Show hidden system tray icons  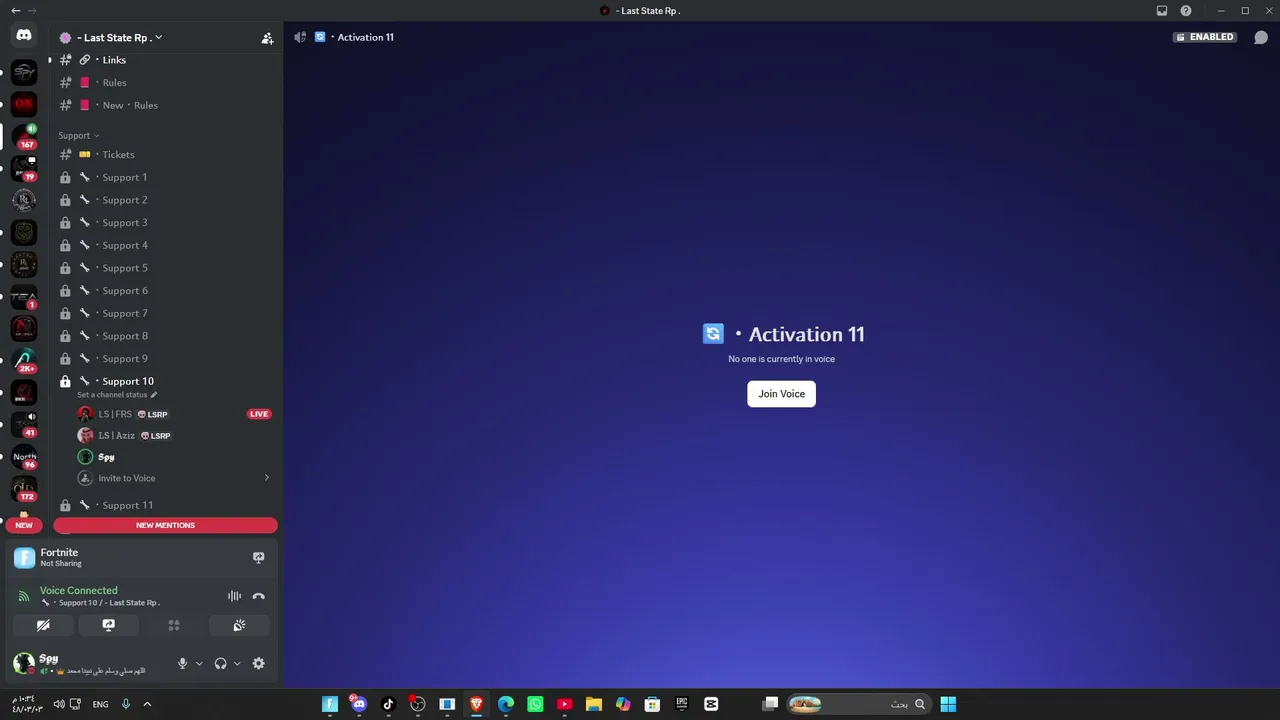[x=147, y=704]
